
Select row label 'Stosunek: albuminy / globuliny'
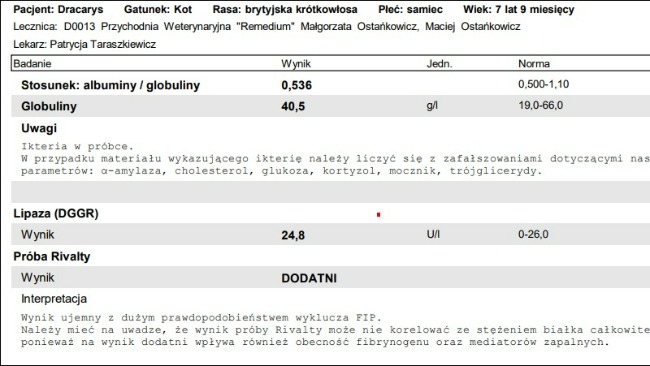point(111,85)
